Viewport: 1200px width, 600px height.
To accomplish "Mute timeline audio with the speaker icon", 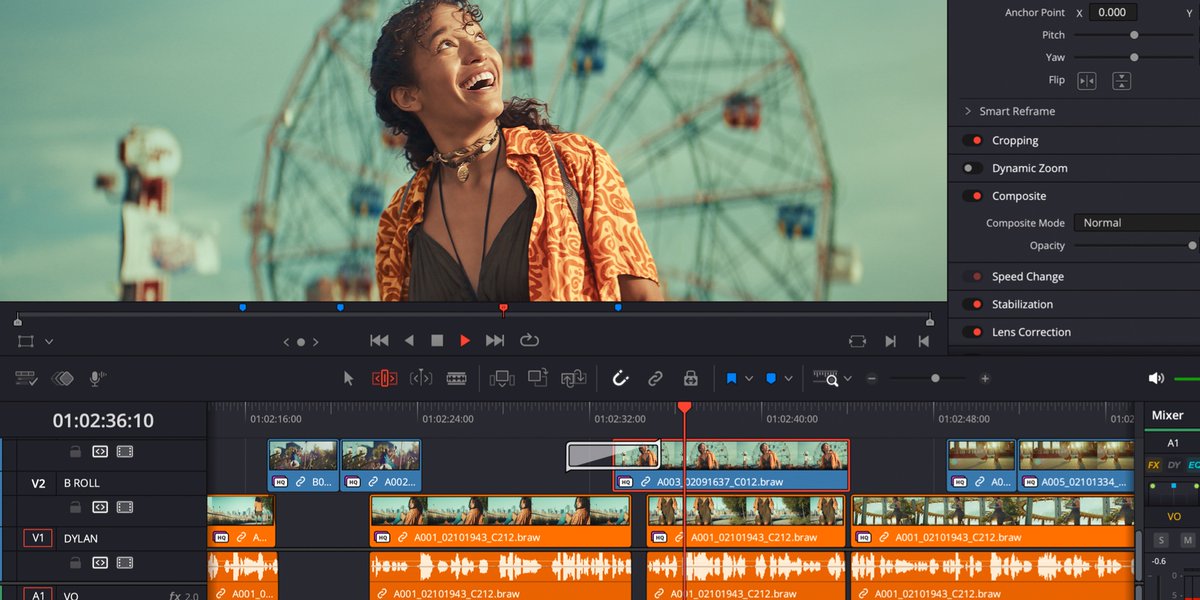I will point(1156,378).
